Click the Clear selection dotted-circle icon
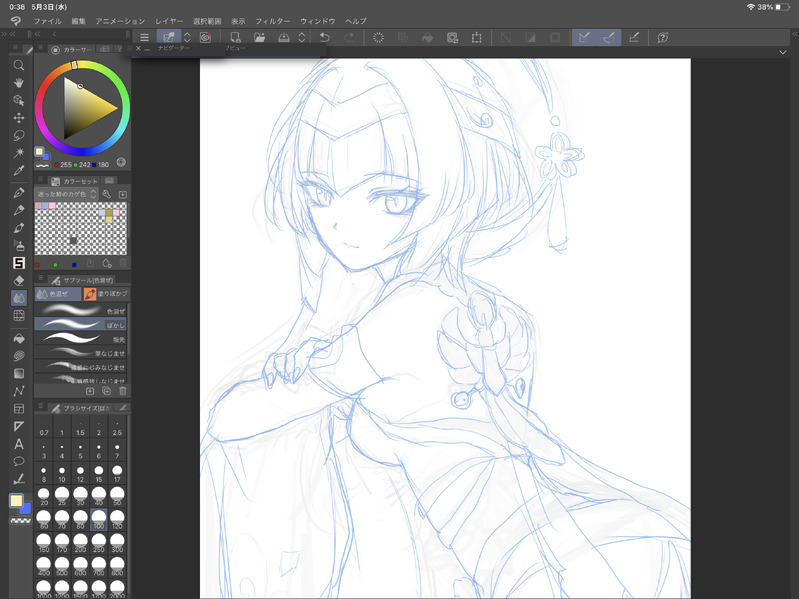 click(x=378, y=37)
